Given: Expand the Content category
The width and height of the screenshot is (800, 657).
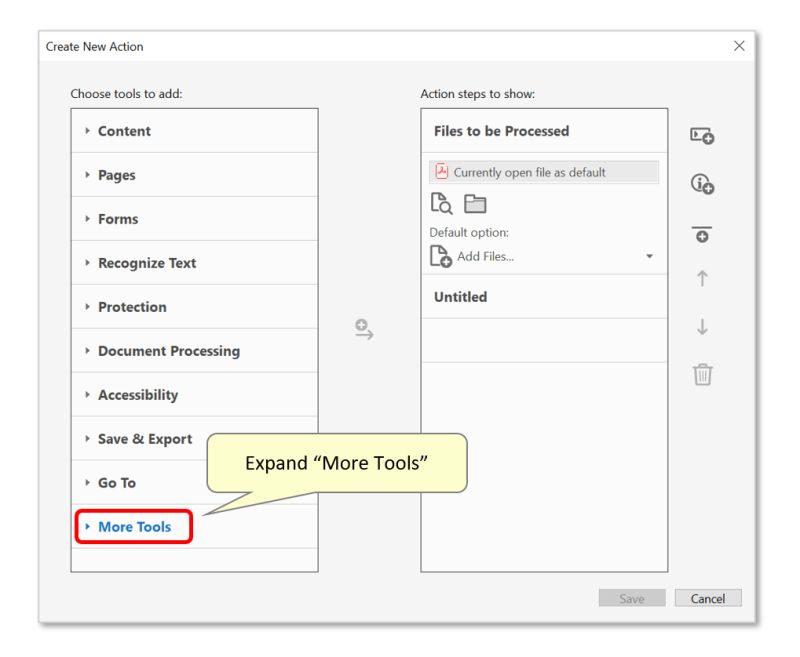Looking at the screenshot, I should 124,131.
